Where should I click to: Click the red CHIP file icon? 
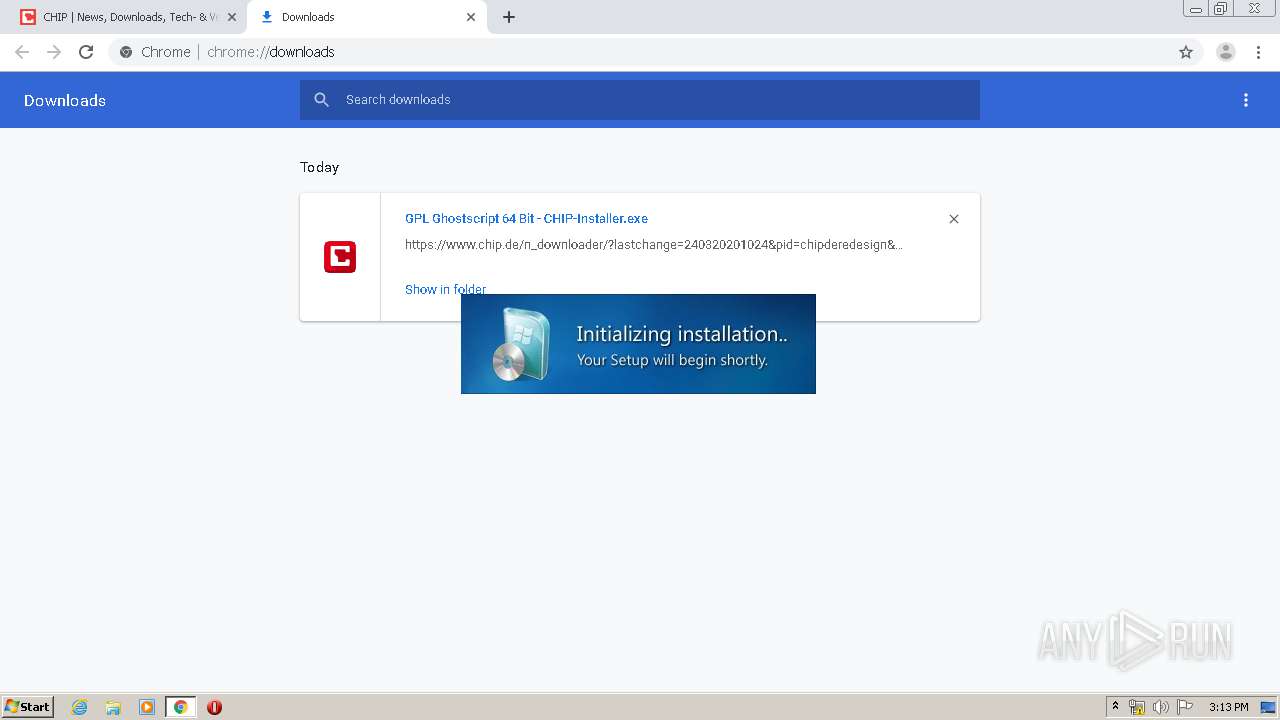tap(340, 257)
